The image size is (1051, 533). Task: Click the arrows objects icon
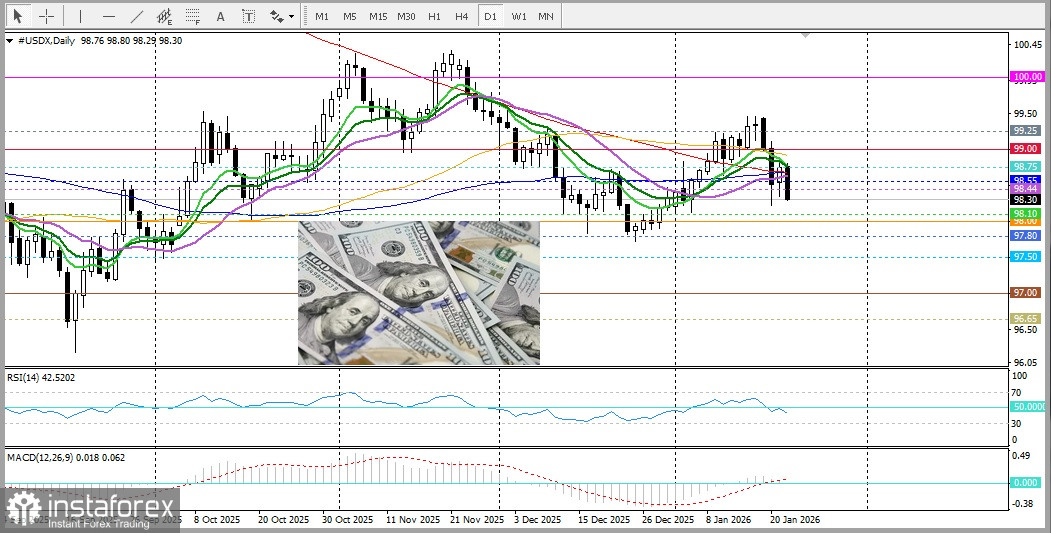click(276, 16)
